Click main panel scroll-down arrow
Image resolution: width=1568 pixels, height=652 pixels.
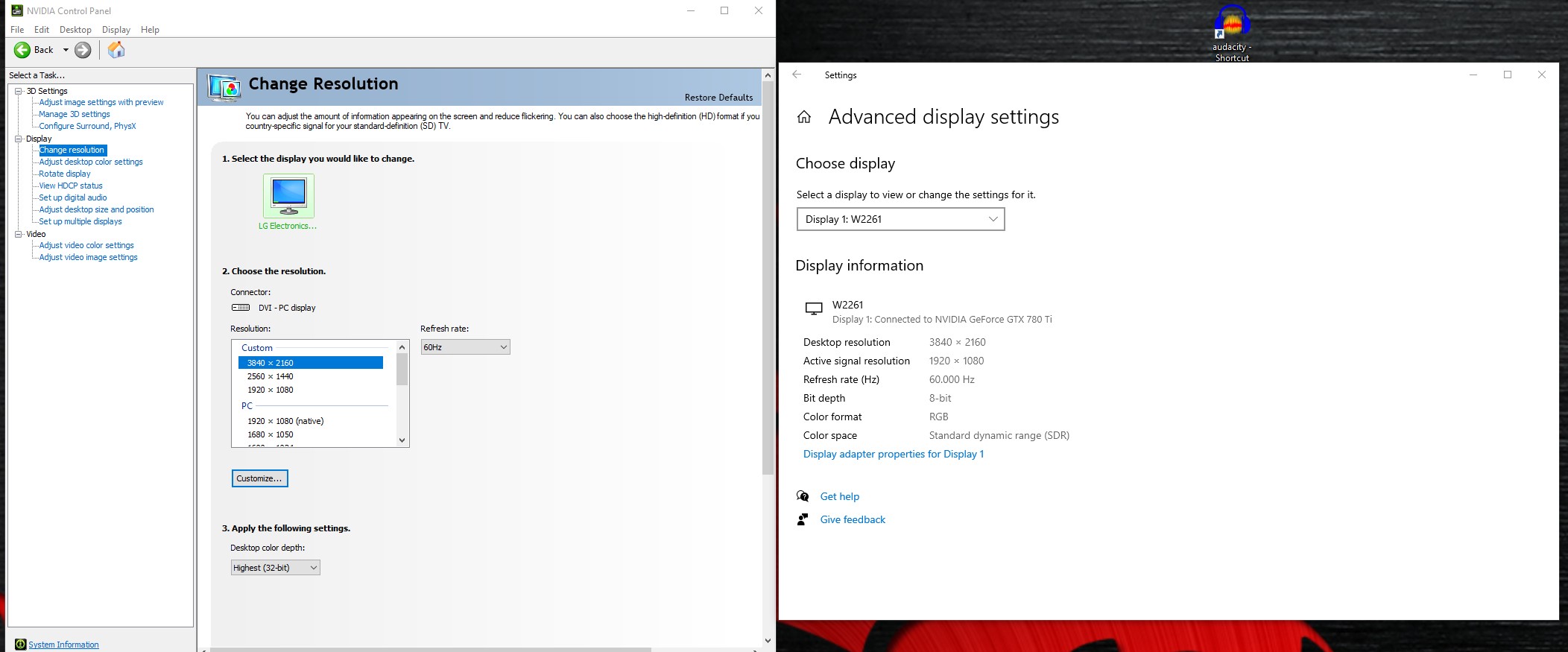(768, 641)
